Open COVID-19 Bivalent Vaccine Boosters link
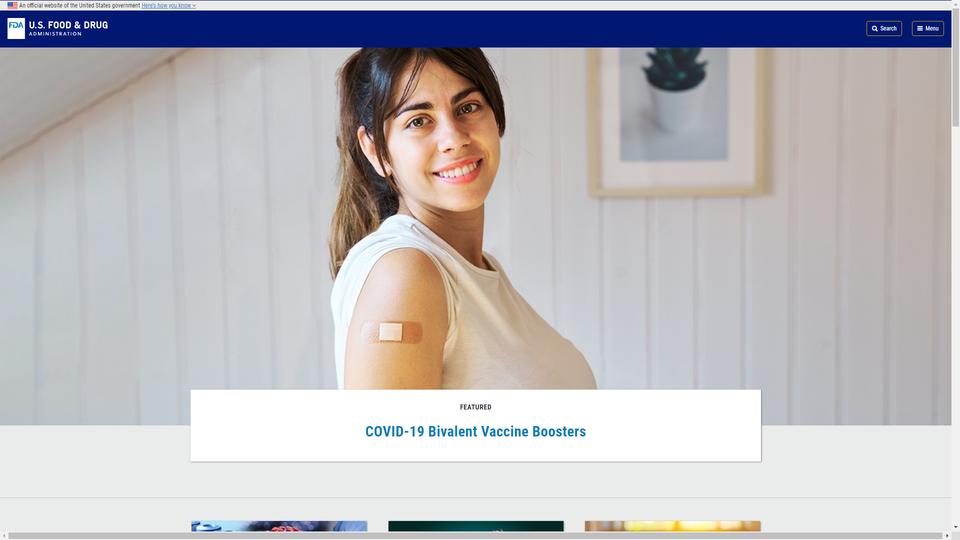The image size is (960, 540). tap(475, 432)
